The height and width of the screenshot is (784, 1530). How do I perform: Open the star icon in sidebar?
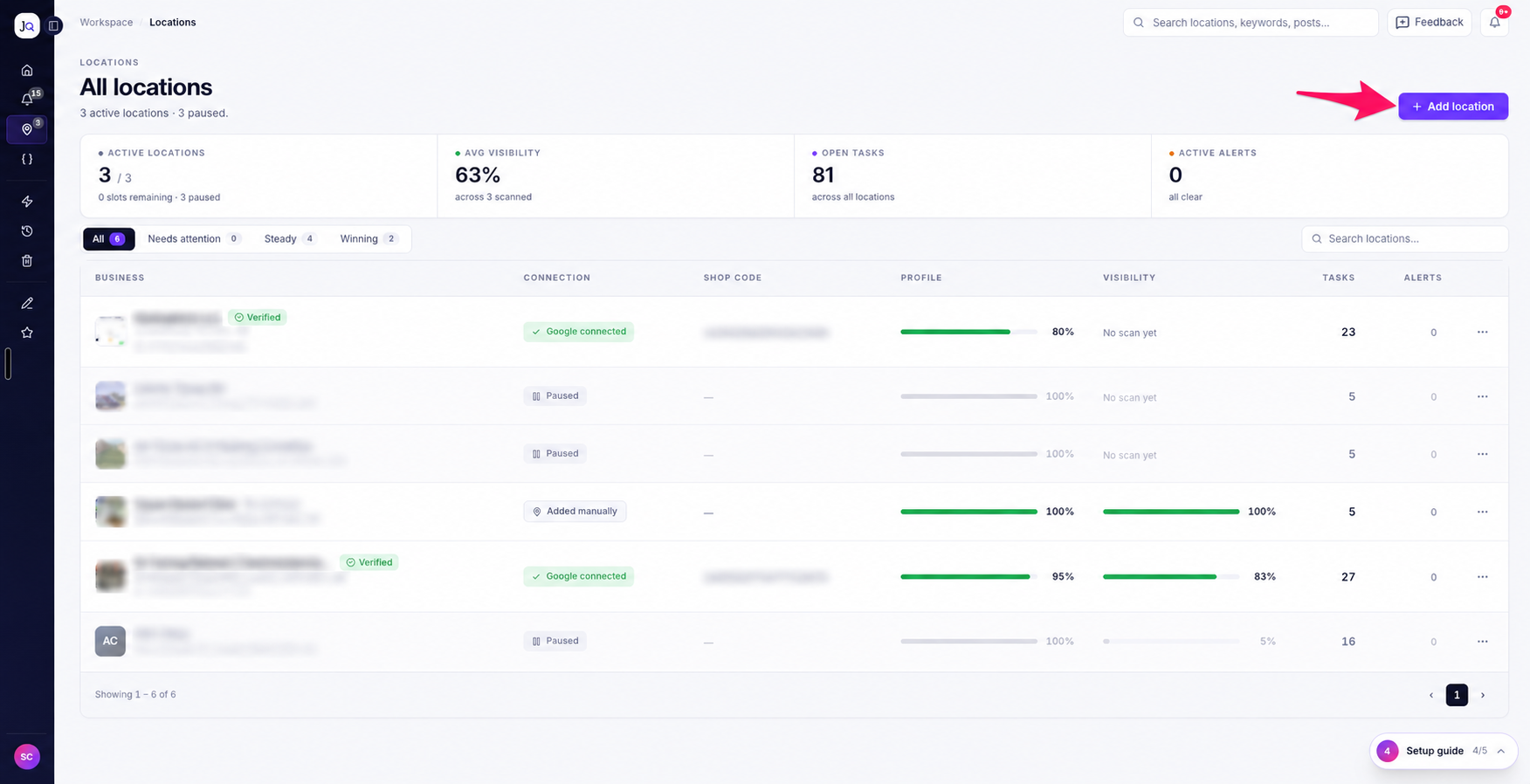click(x=27, y=333)
